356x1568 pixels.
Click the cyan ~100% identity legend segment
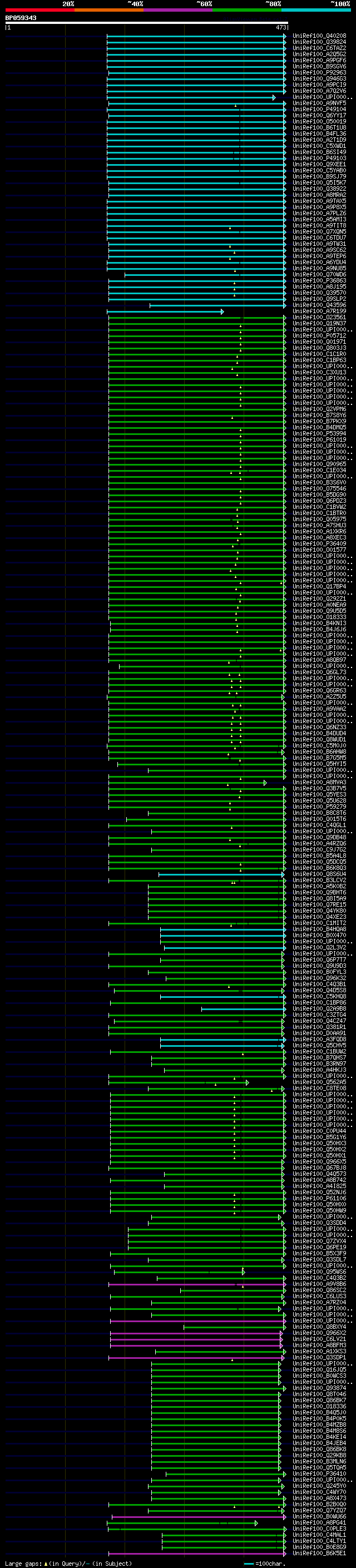click(316, 10)
